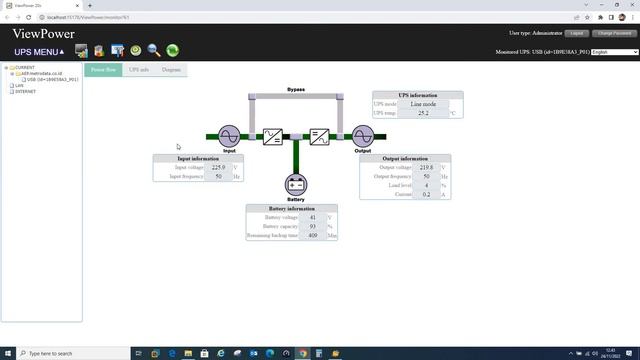Viewport: 640px width, 360px height.
Task: Go back with the browser back arrow
Action: tap(7, 18)
